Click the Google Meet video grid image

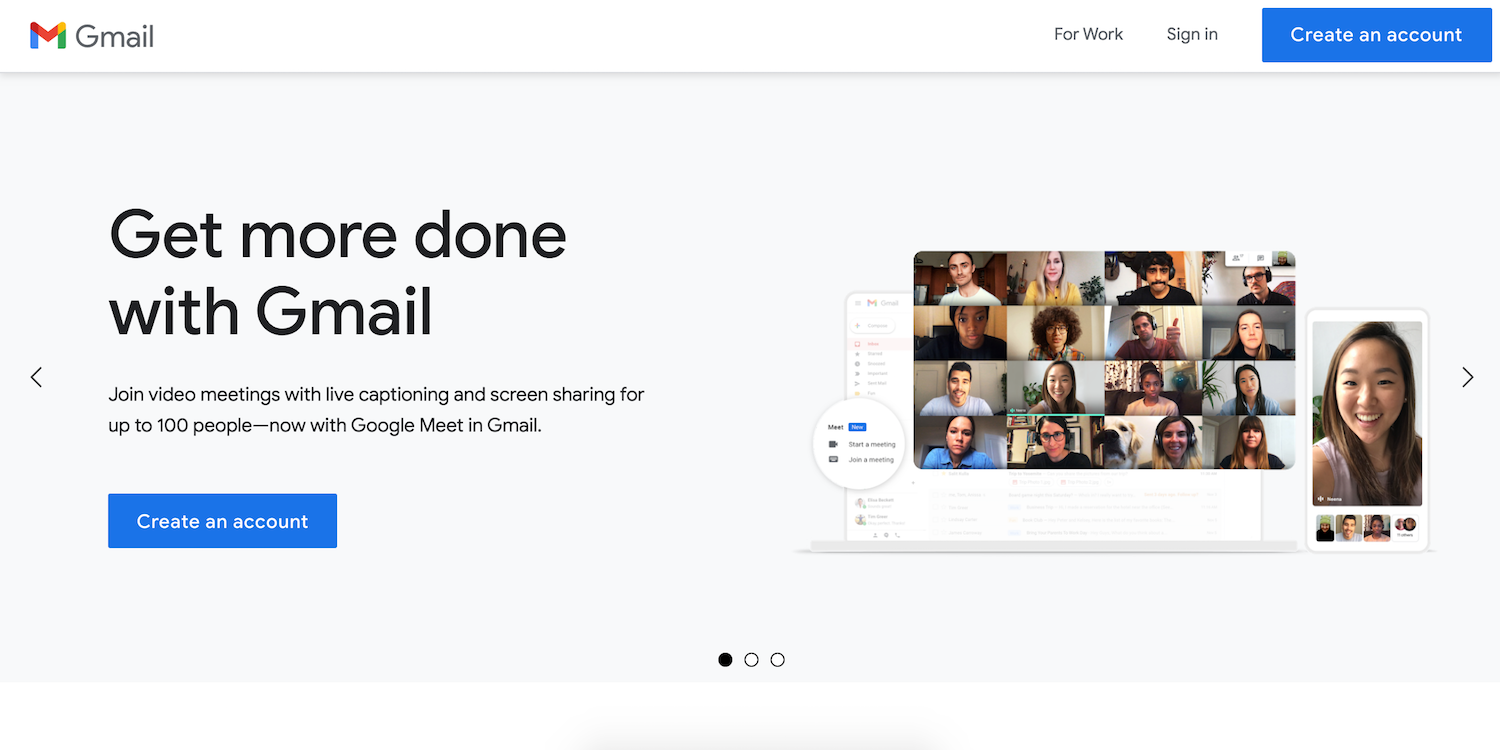tap(1104, 360)
